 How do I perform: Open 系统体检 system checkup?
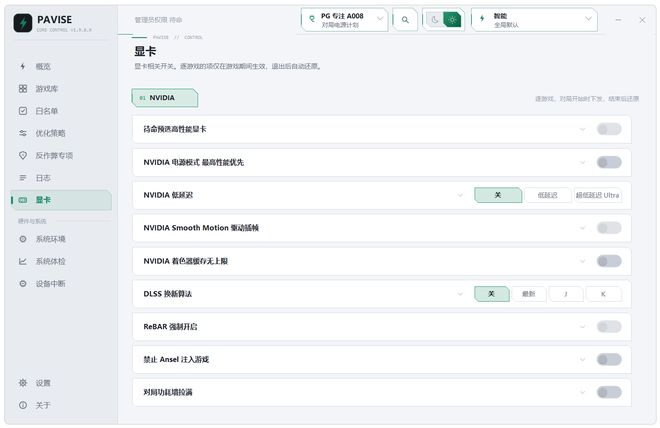[x=50, y=261]
